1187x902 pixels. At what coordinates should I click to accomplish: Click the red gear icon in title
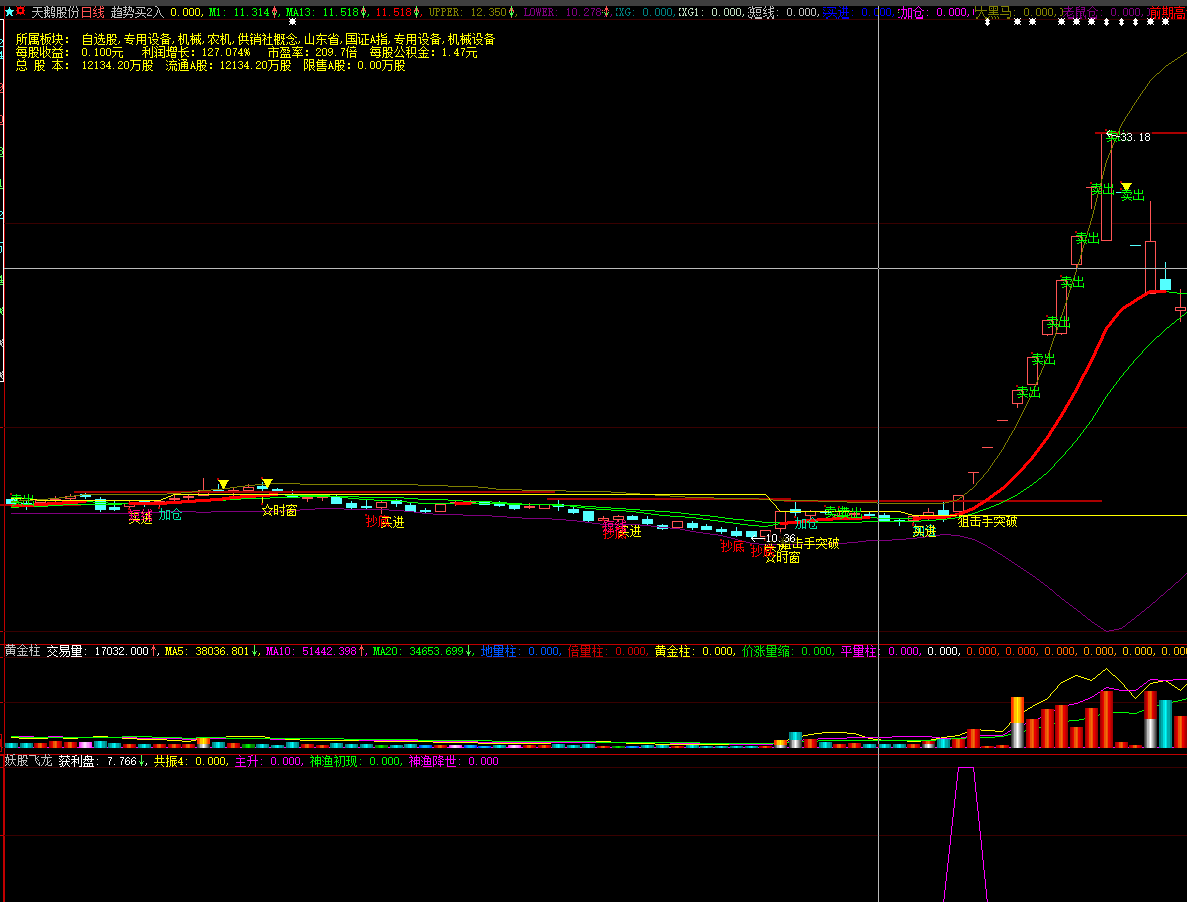click(x=21, y=12)
